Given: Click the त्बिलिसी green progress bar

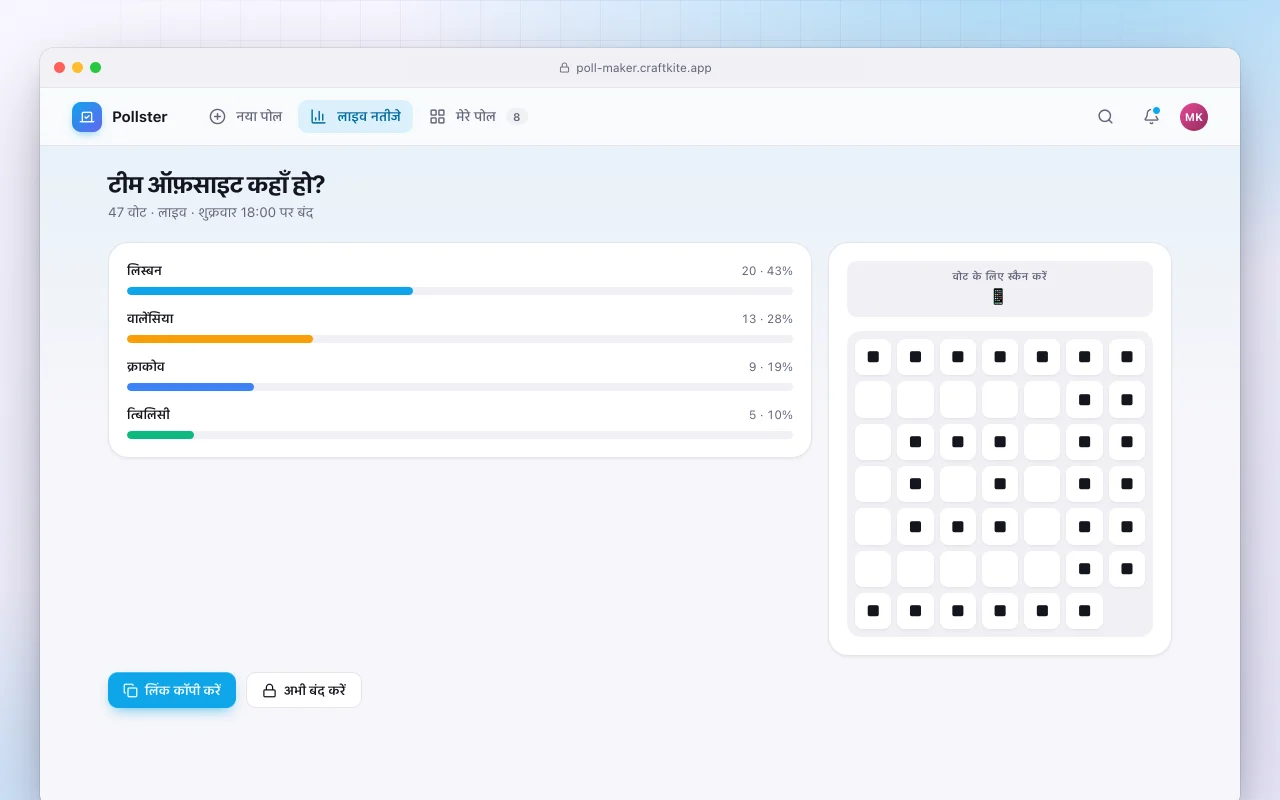Looking at the screenshot, I should pos(160,435).
